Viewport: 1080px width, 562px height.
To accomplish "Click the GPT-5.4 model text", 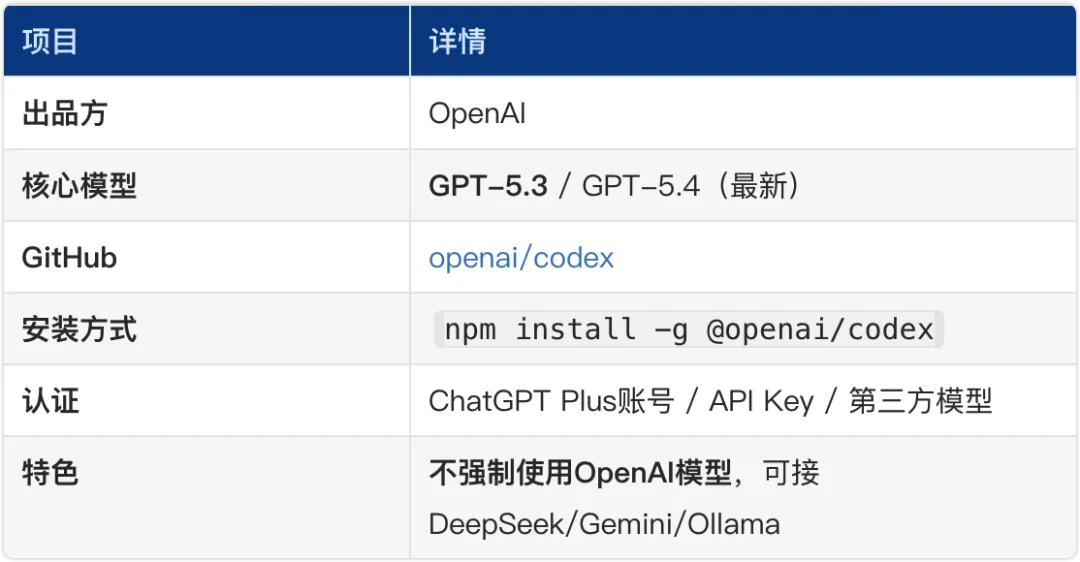I will [640, 186].
